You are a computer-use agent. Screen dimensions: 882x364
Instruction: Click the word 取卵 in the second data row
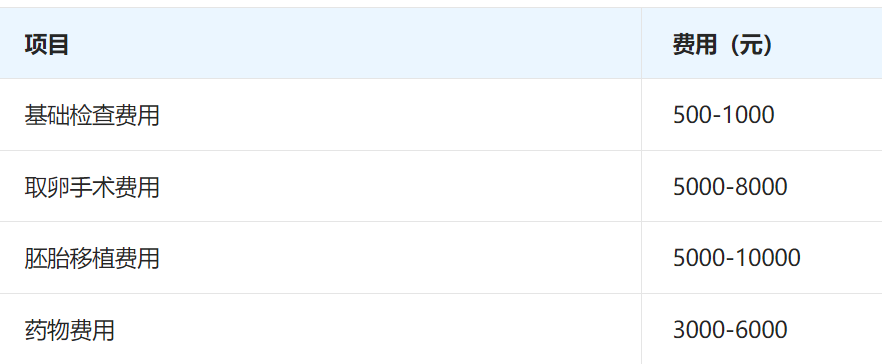click(x=47, y=186)
